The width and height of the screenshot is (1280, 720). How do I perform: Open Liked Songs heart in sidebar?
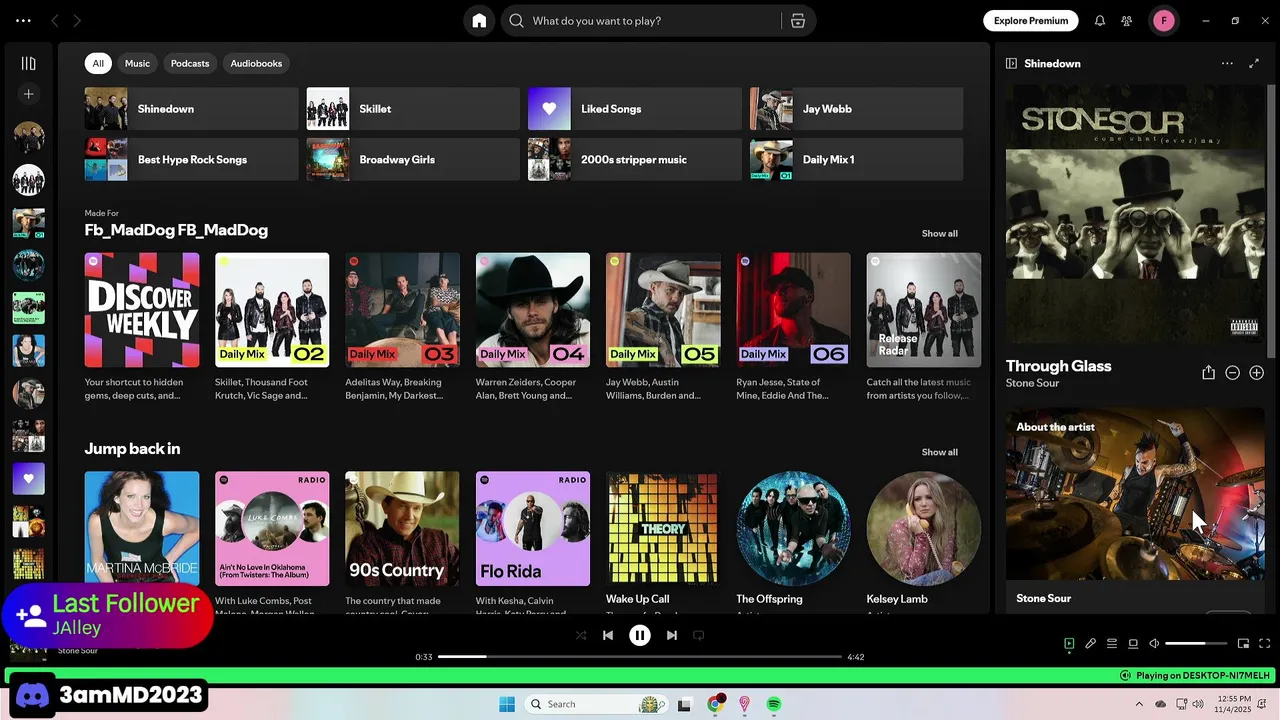coord(28,478)
